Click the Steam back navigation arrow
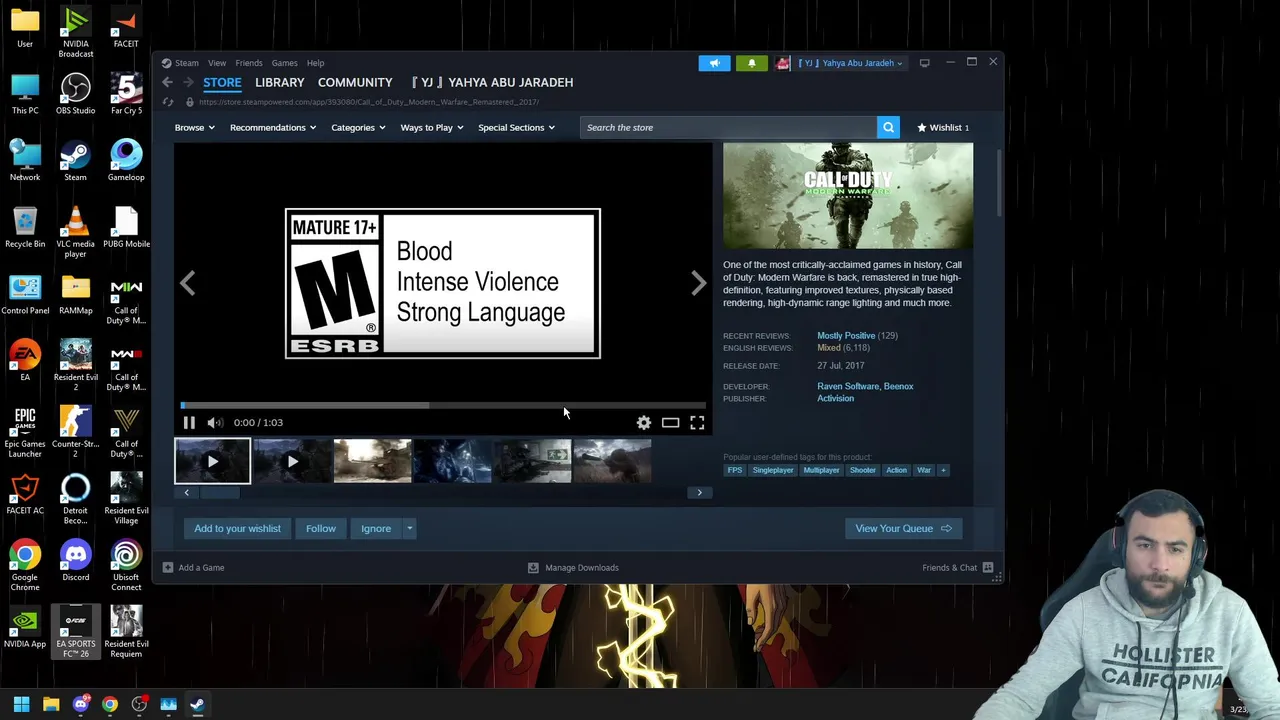 tap(168, 82)
